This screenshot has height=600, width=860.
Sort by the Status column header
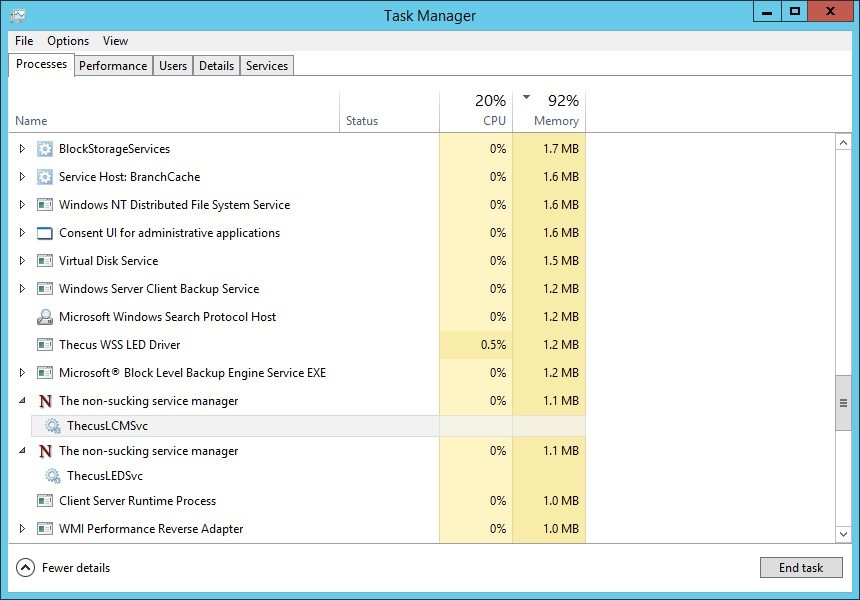pos(389,111)
